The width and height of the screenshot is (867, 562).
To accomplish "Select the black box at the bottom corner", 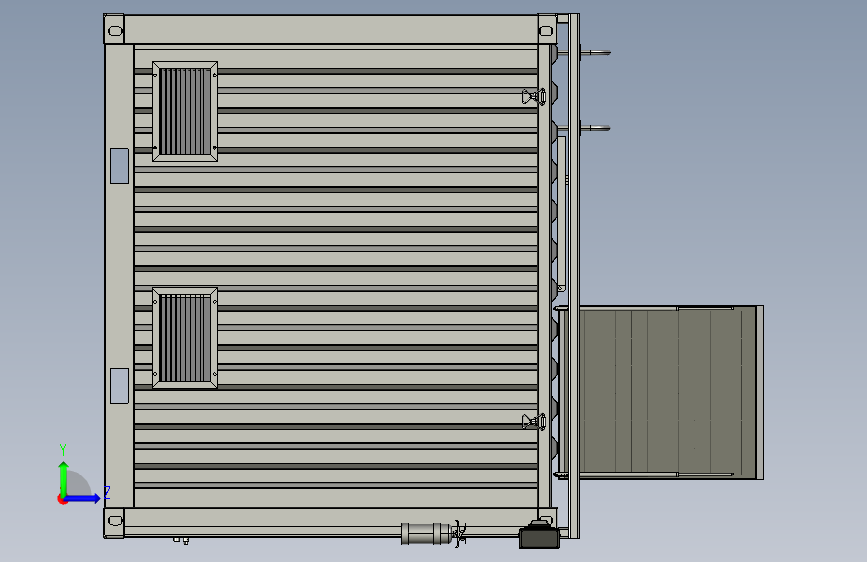I will tap(539, 535).
